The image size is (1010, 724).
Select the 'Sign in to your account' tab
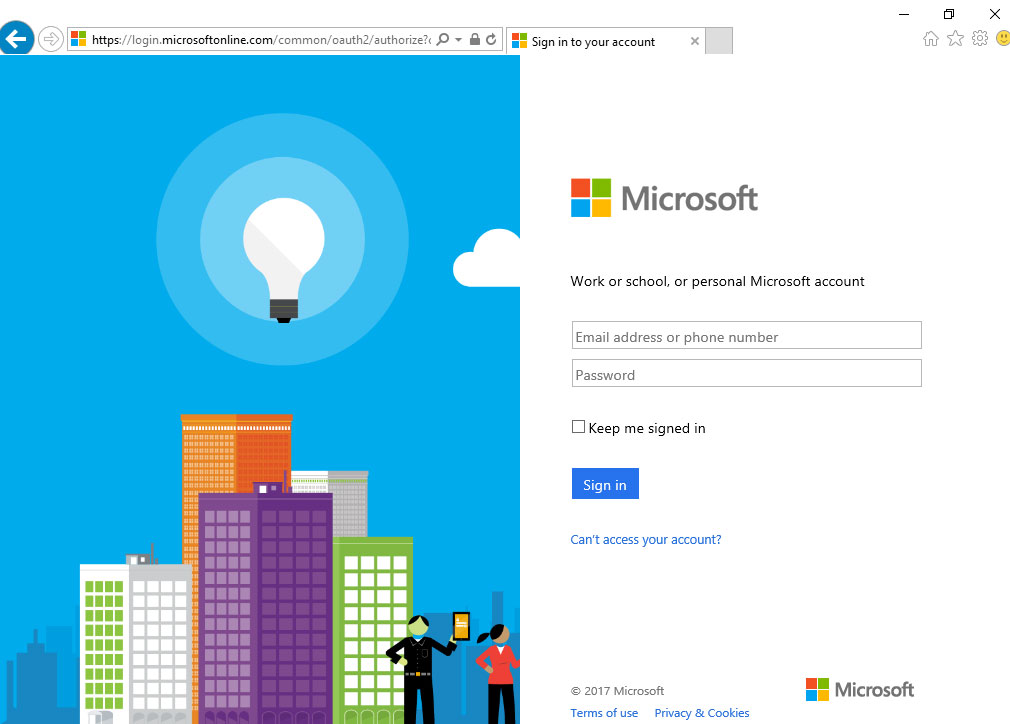point(604,41)
